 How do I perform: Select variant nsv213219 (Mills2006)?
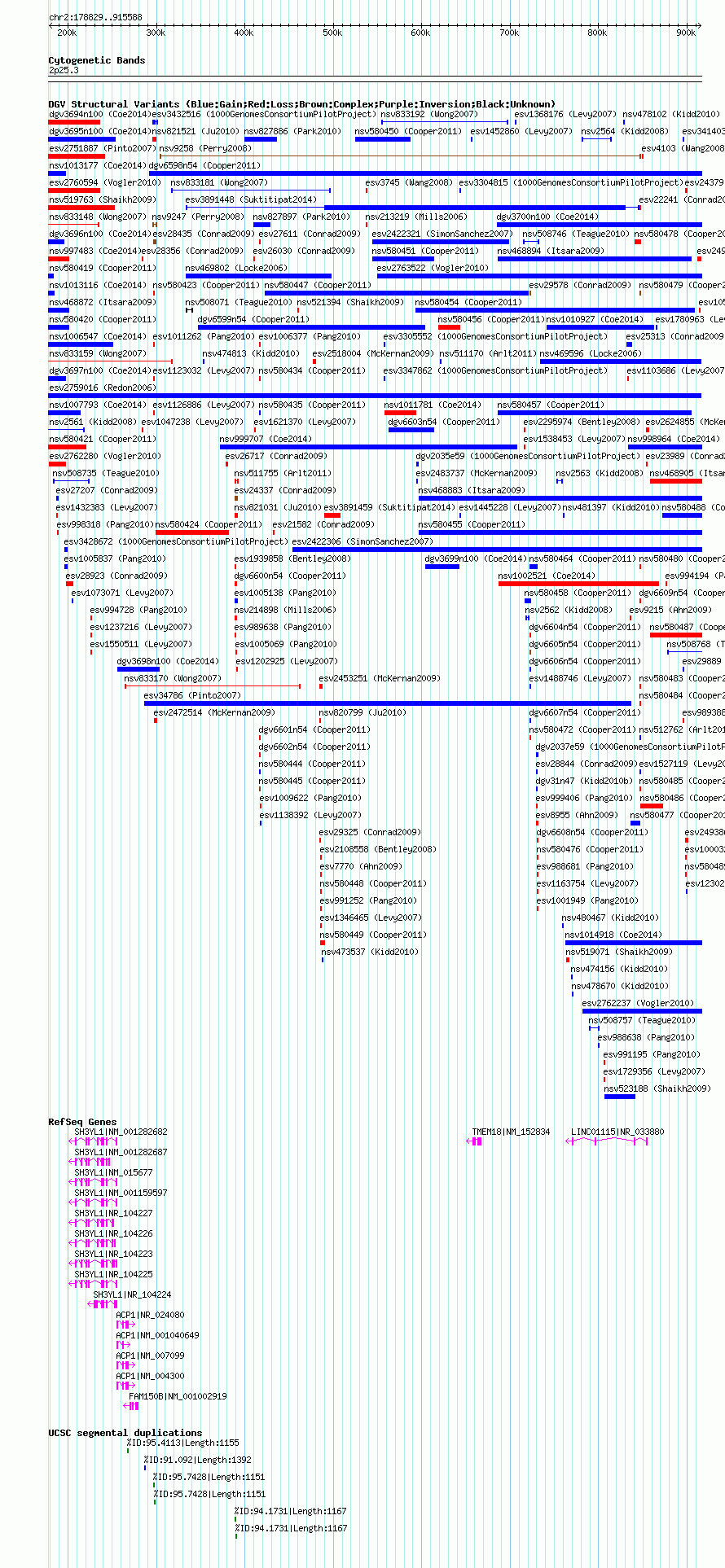point(416,217)
